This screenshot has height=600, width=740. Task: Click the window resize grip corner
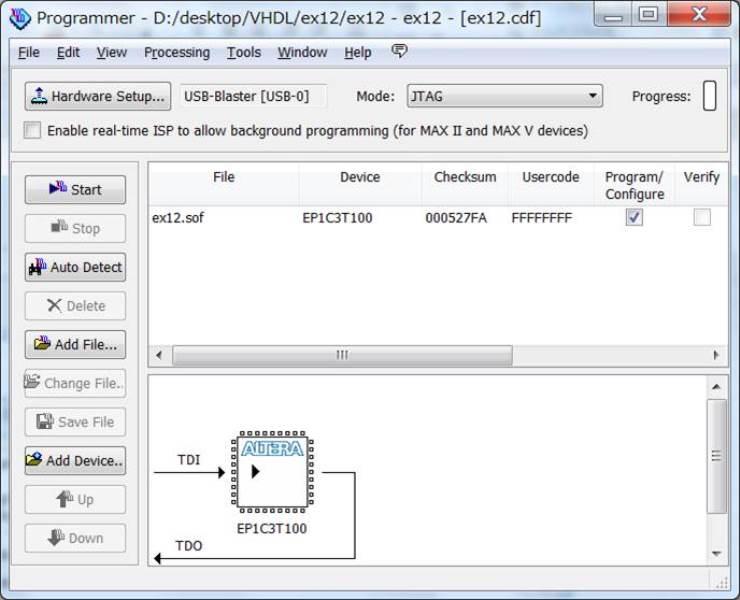pos(721,583)
